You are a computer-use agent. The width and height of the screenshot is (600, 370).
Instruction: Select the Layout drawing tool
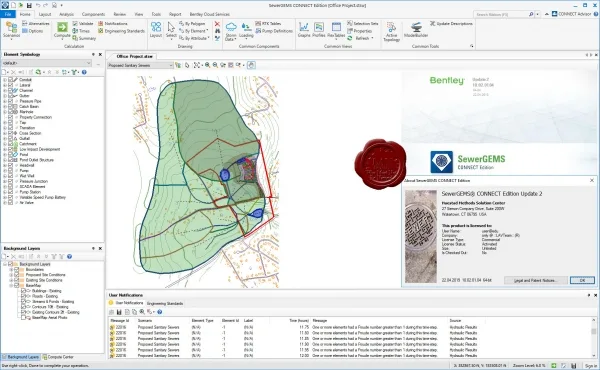(156, 30)
